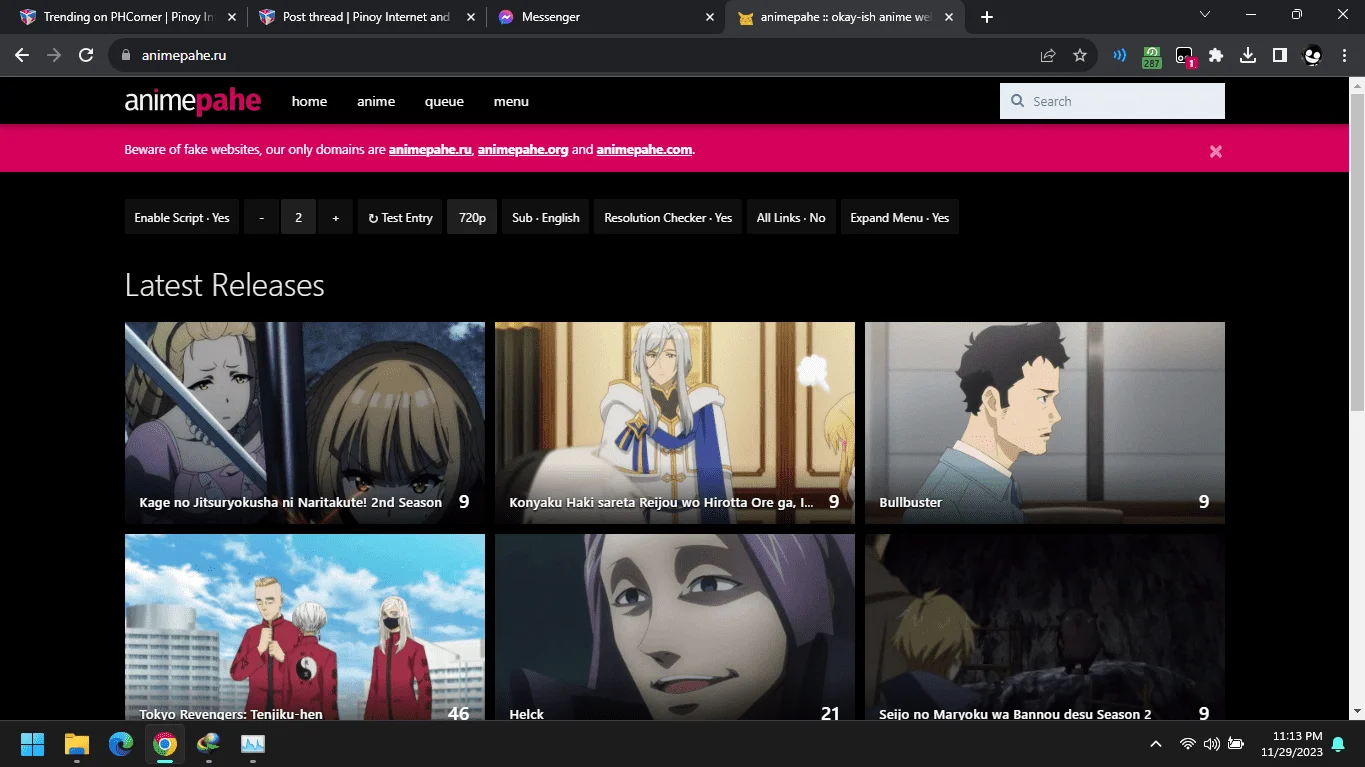The width and height of the screenshot is (1365, 767).
Task: Change the Sub English audio option
Action: click(546, 217)
